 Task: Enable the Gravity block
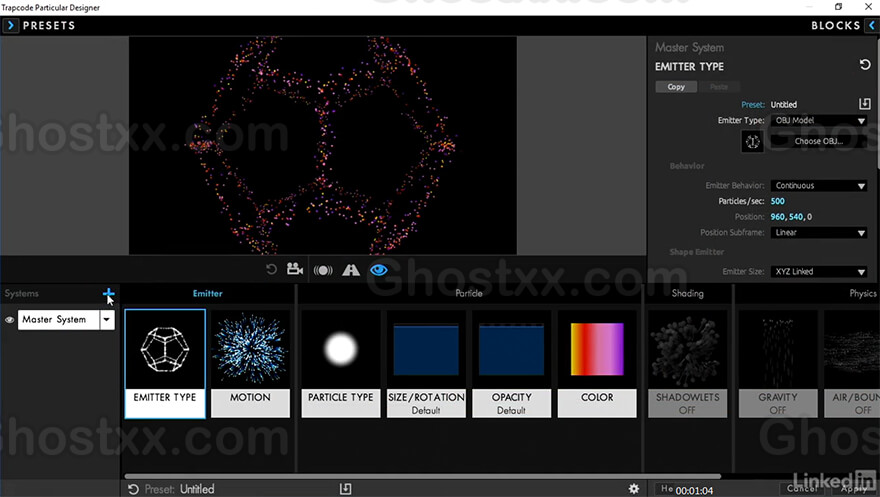click(778, 363)
